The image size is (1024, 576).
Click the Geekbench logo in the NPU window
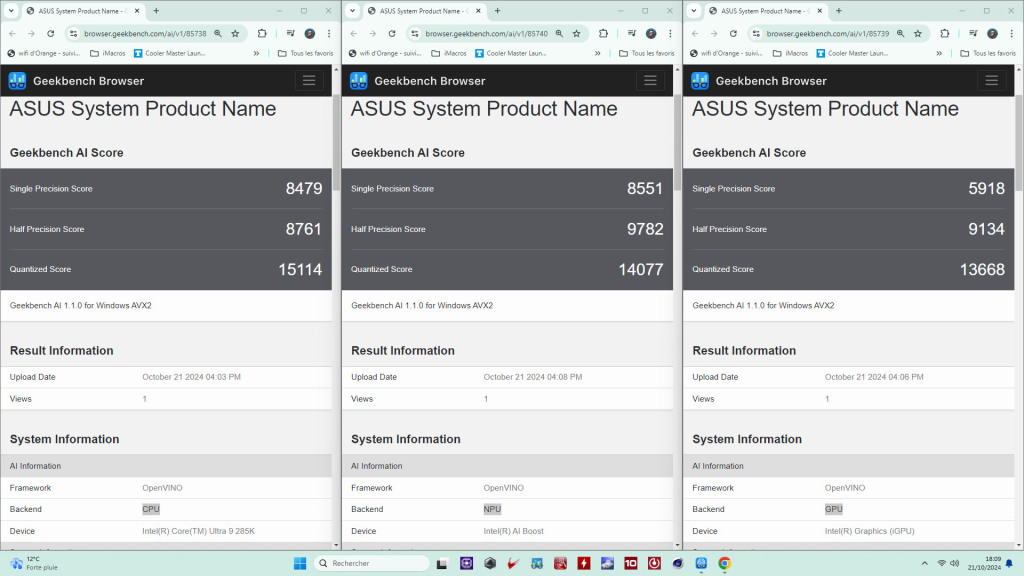pos(359,81)
